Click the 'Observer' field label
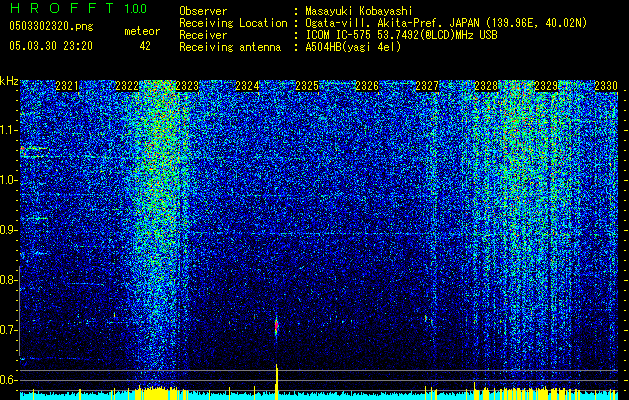Screen dimensions: 629x400 203,11
